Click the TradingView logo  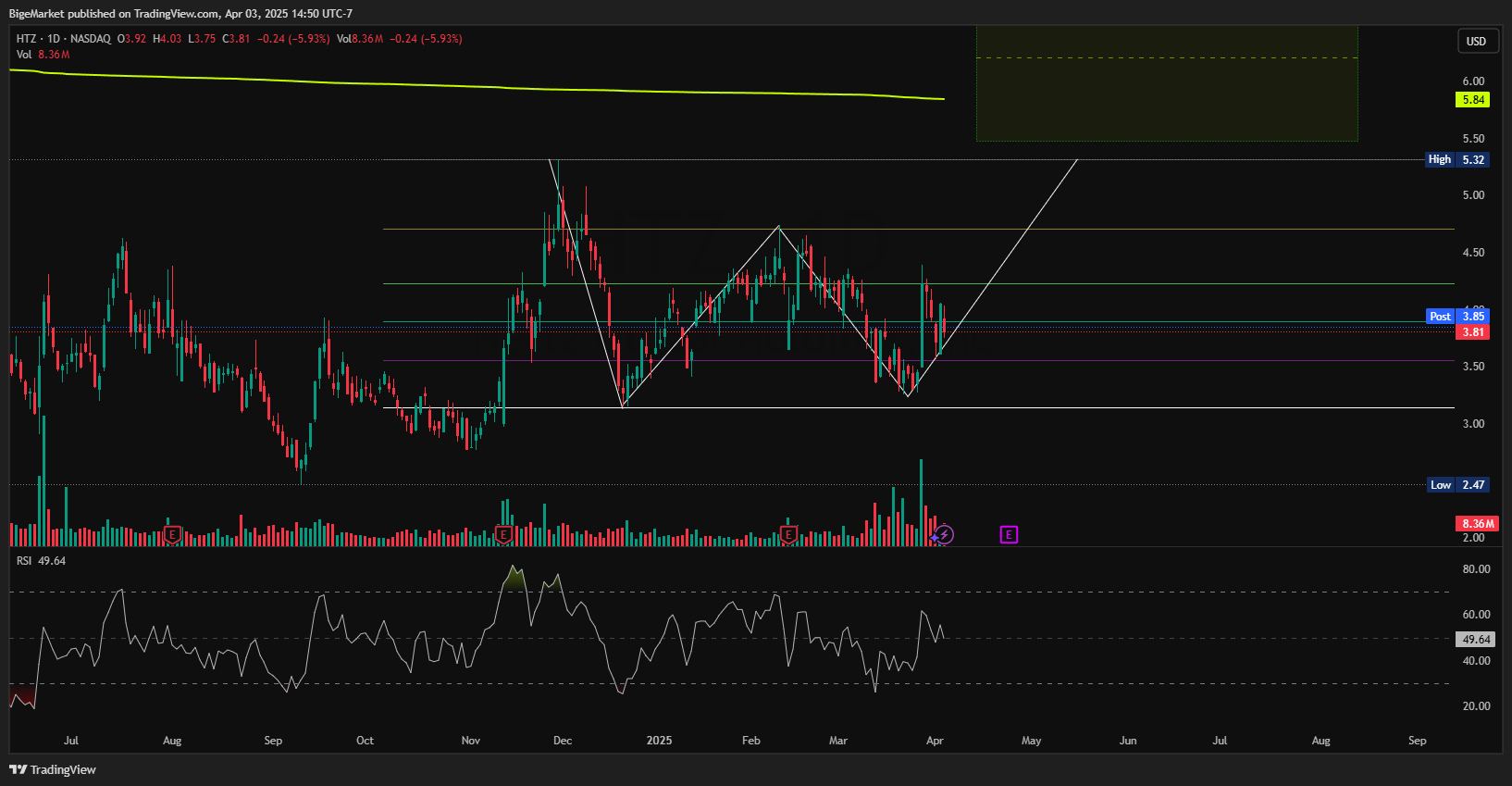[53, 769]
